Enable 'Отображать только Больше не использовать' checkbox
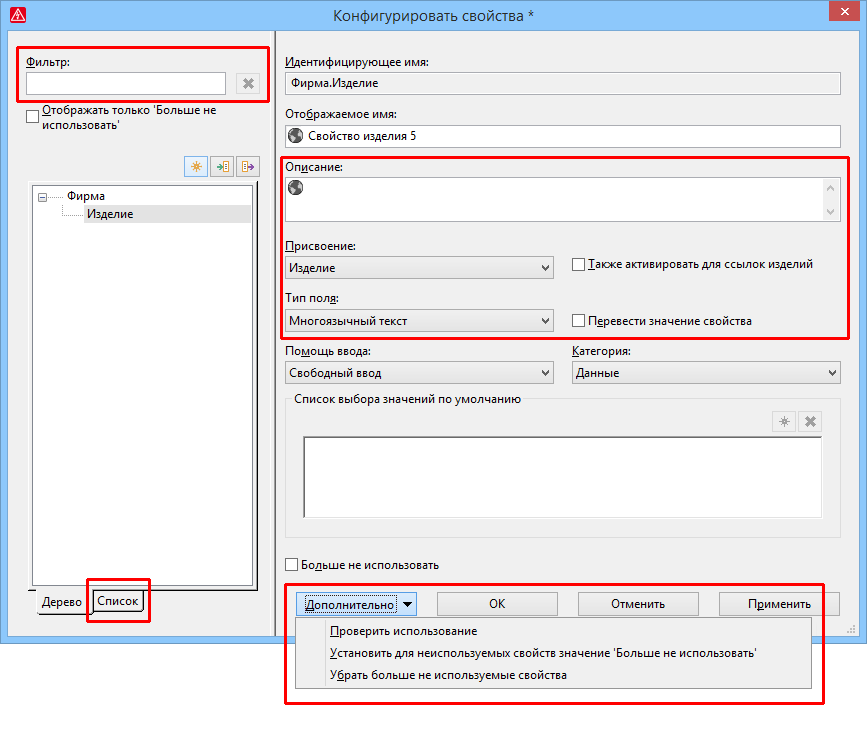 coord(33,117)
